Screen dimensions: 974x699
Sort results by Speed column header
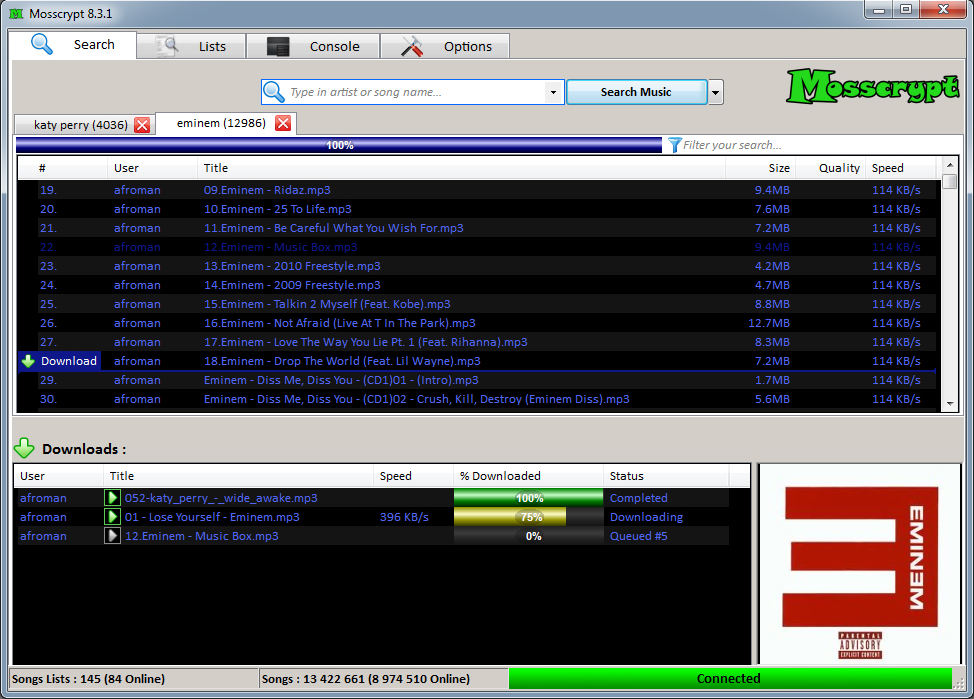click(901, 168)
